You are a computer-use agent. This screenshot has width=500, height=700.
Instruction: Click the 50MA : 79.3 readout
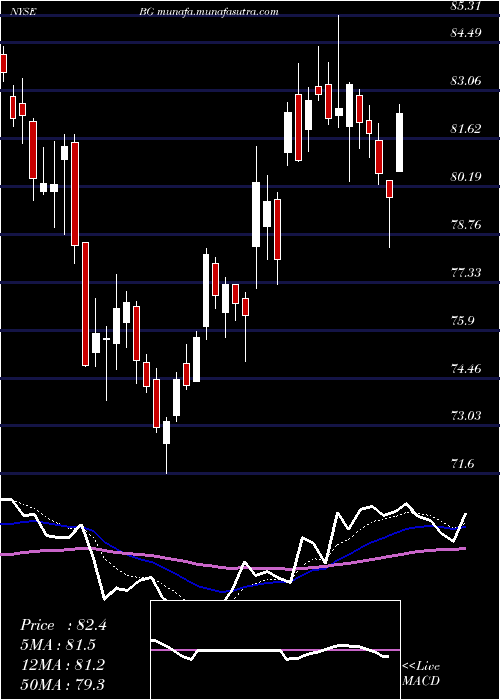(x=62, y=684)
